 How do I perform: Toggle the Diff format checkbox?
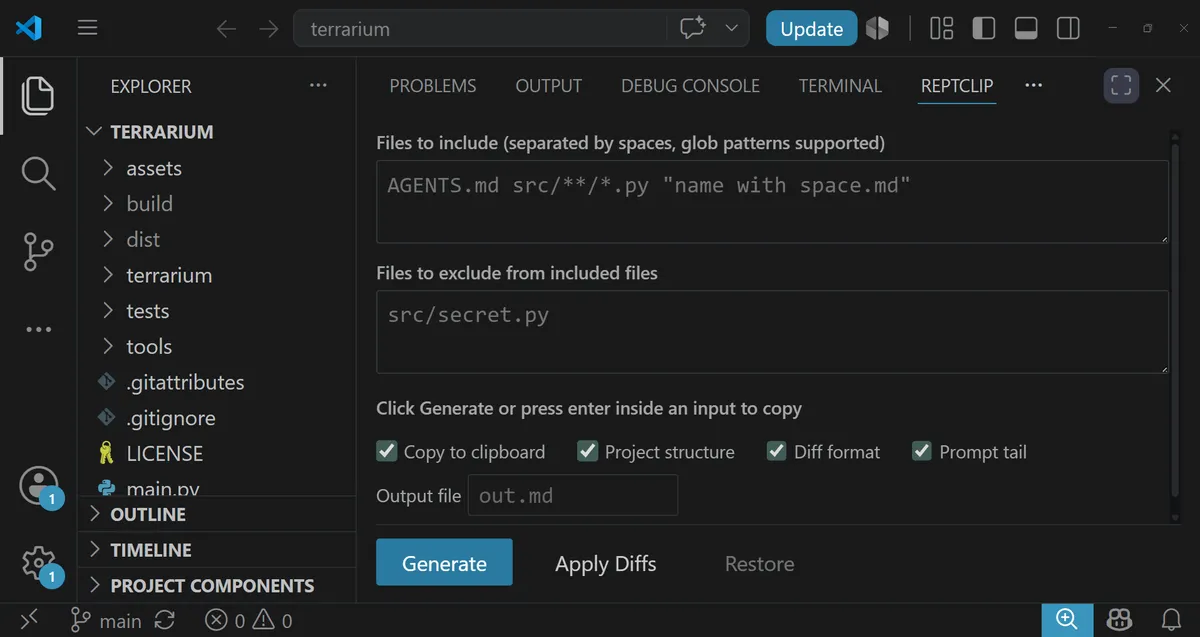coord(777,451)
